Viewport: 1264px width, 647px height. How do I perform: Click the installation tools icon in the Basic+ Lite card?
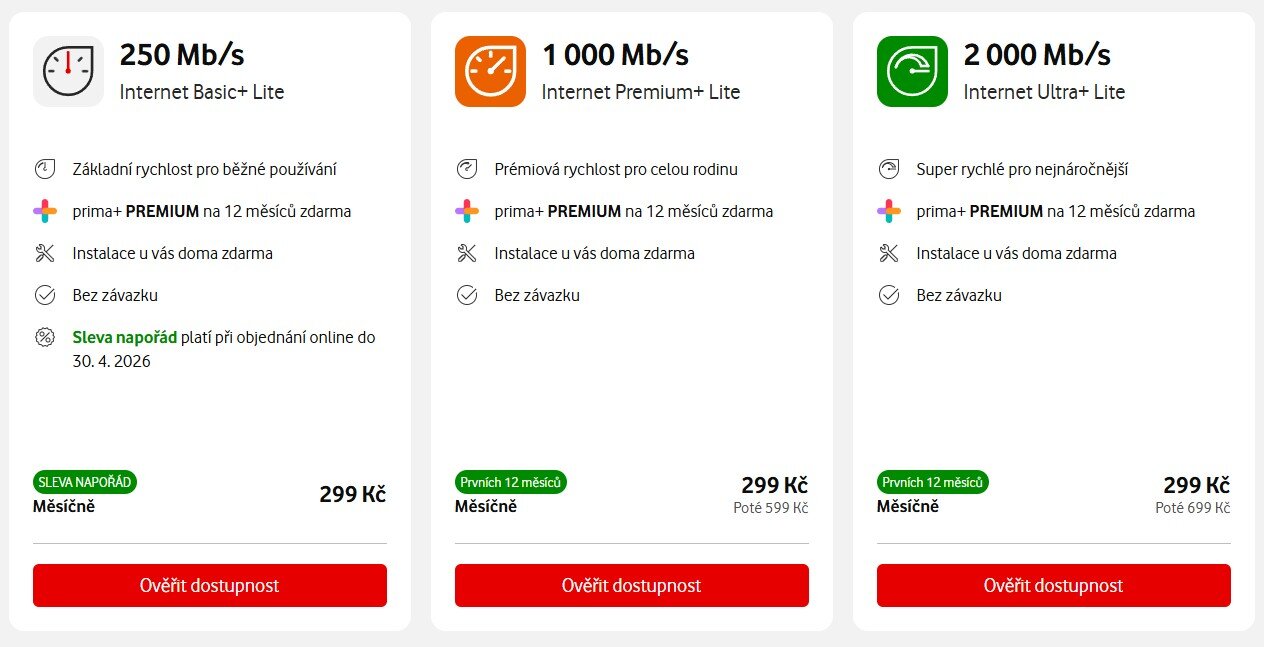click(45, 253)
